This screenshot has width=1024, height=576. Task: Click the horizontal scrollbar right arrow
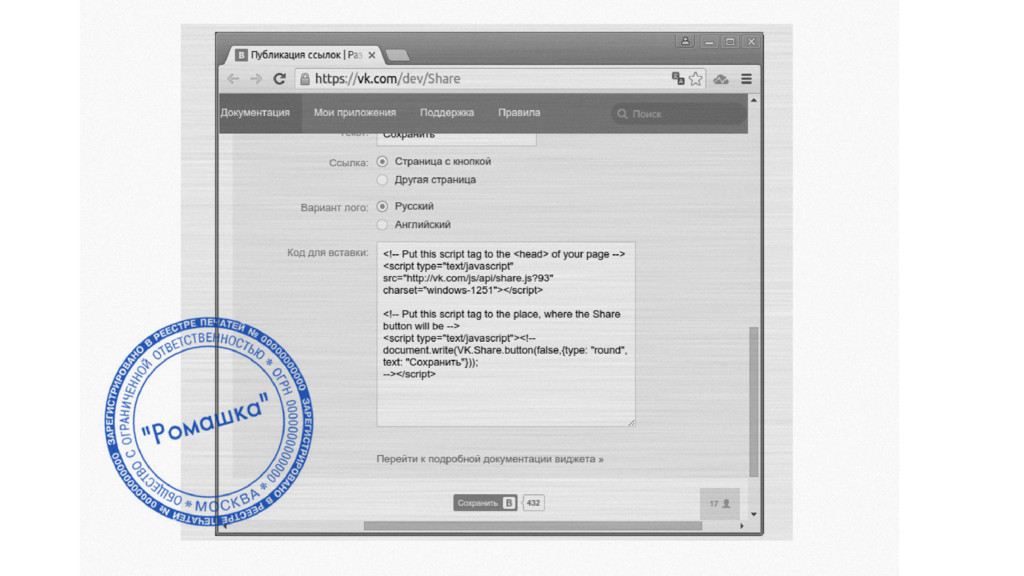coord(742,526)
